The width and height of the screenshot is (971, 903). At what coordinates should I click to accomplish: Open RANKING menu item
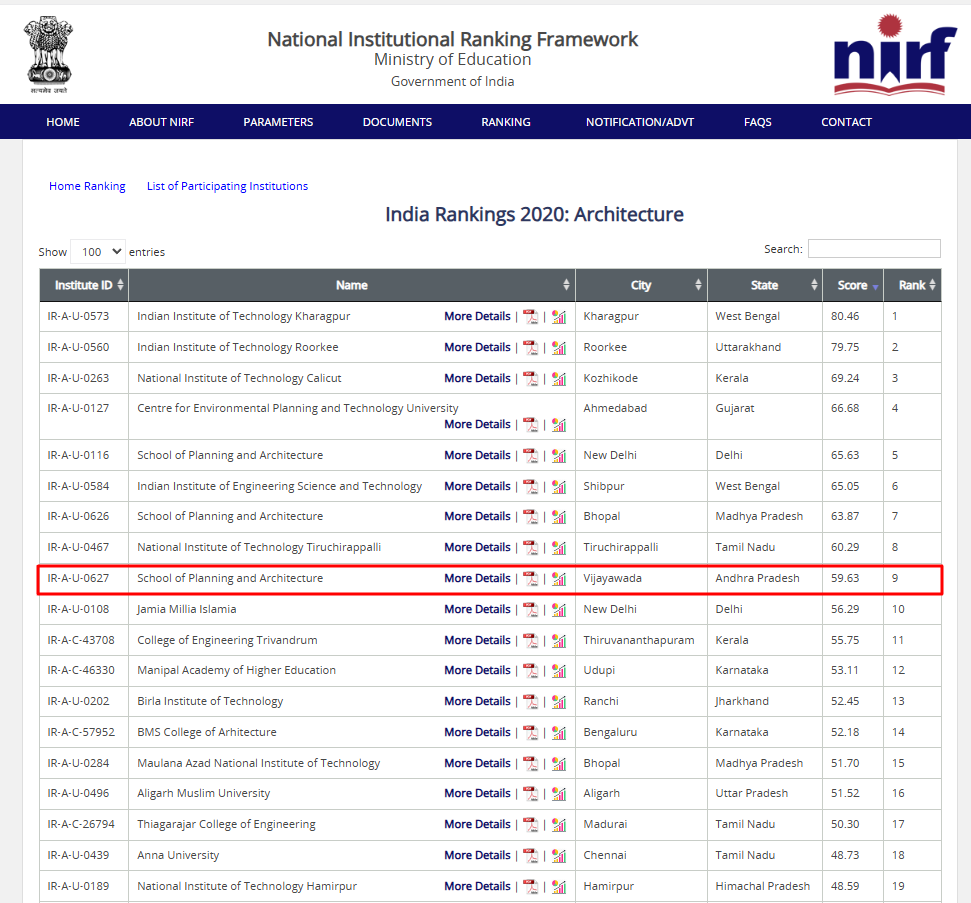click(506, 122)
